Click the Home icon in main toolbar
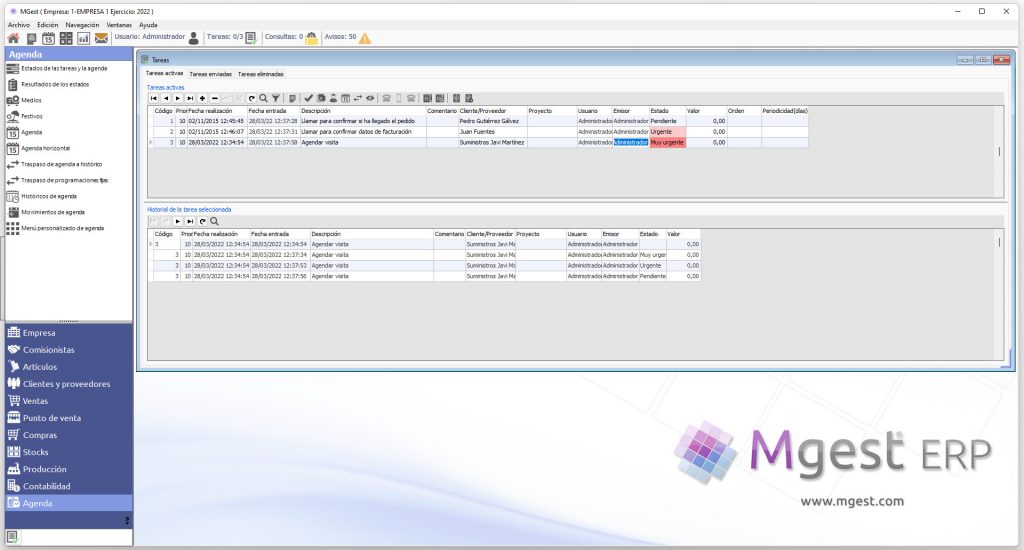The image size is (1024, 550). pos(13,39)
